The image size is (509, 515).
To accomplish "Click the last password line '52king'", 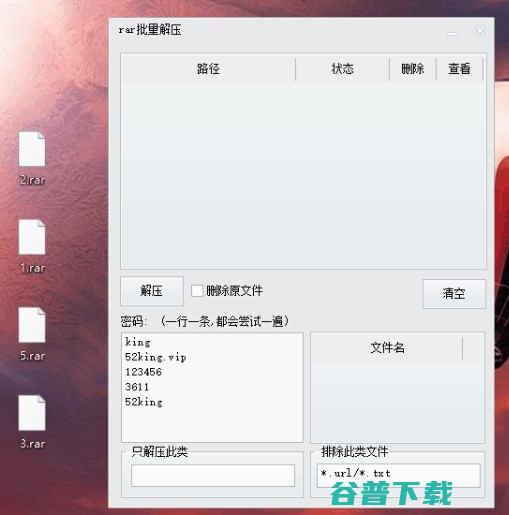I will click(144, 402).
